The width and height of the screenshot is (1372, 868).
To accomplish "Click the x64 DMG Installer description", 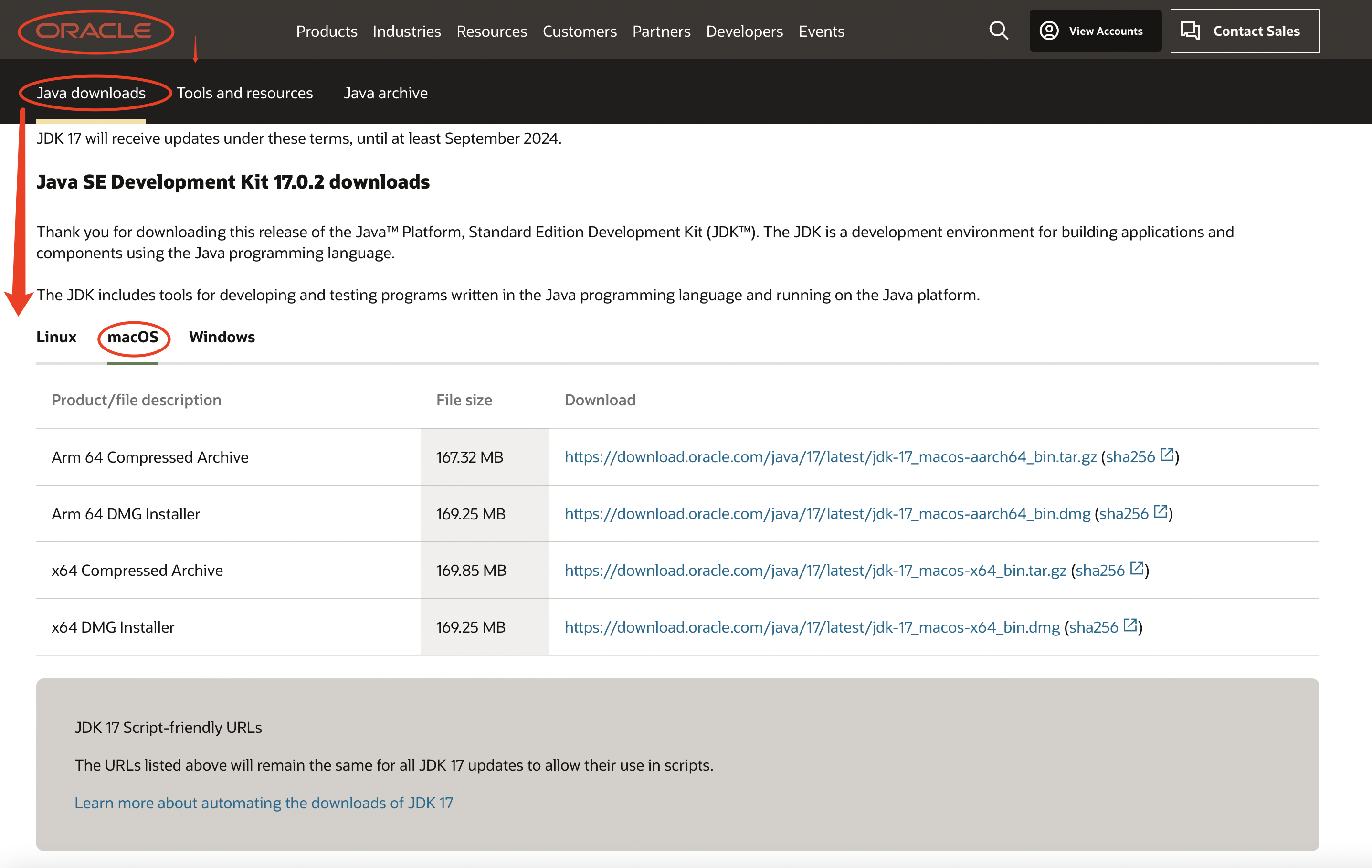I will [113, 627].
